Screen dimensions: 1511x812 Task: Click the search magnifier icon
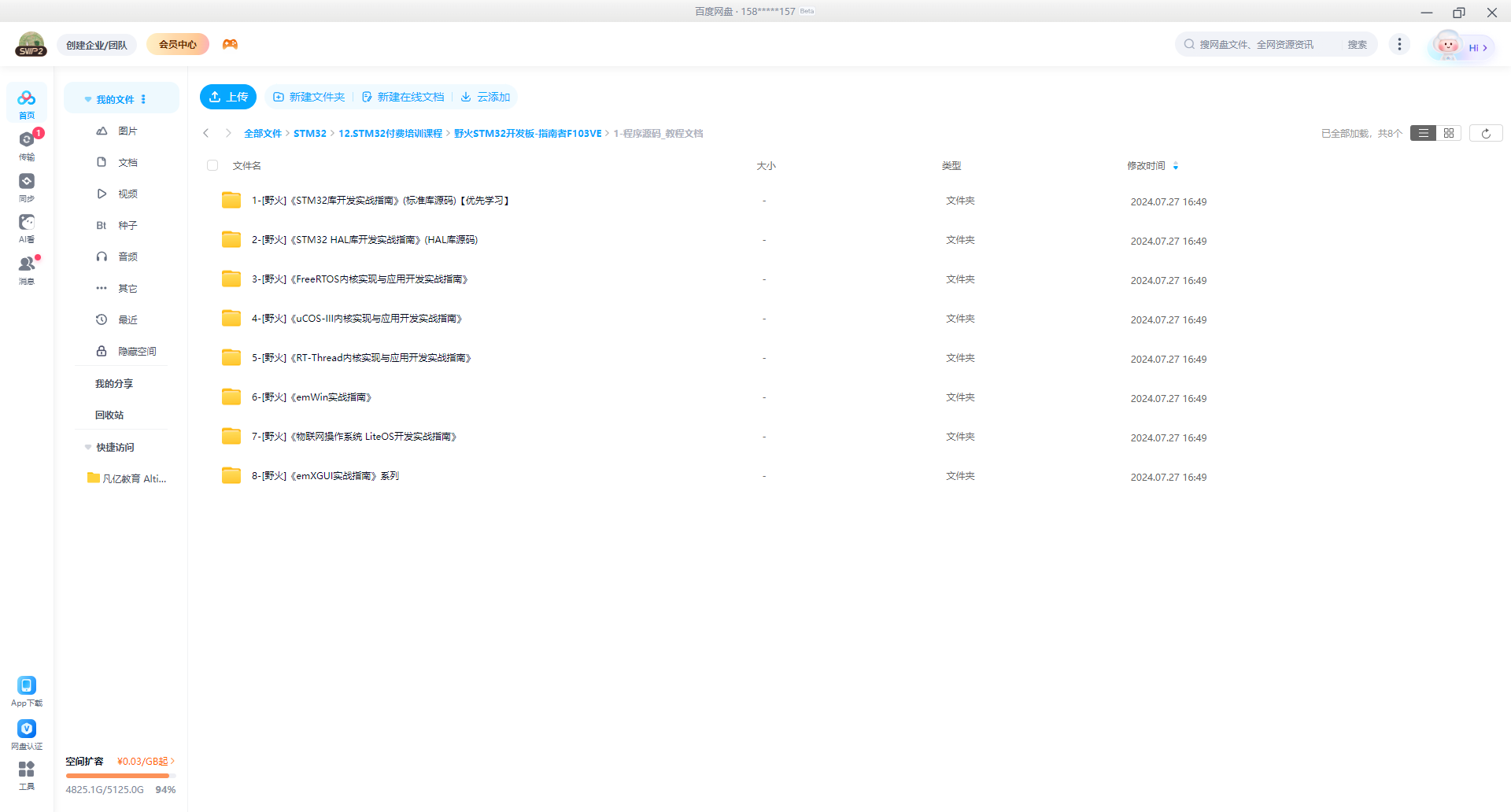(1189, 44)
